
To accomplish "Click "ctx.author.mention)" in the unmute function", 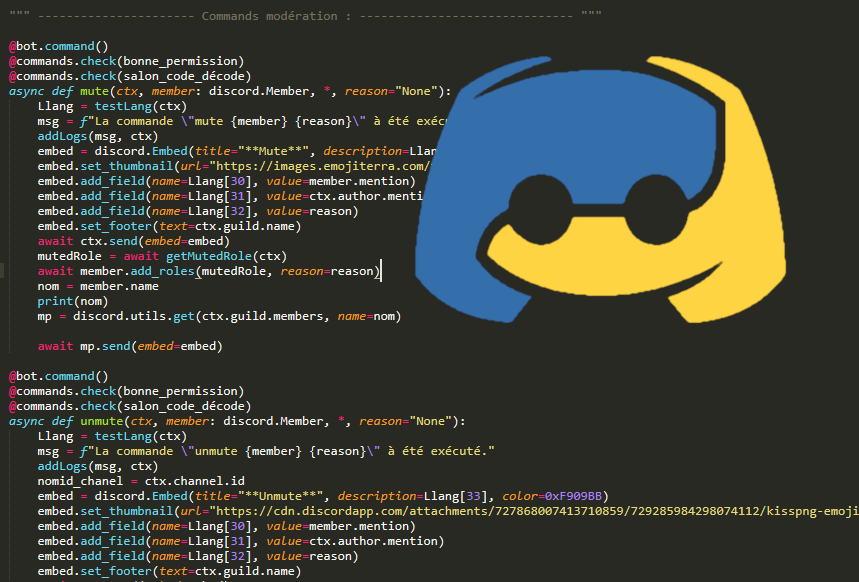I will tap(377, 541).
